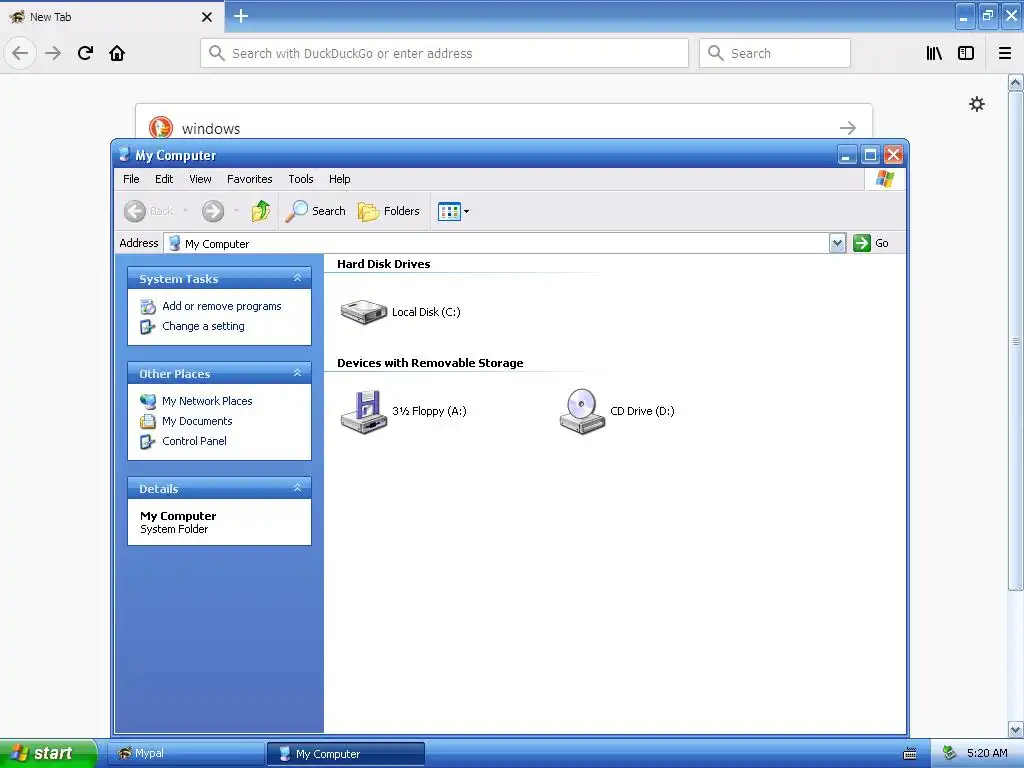Select CD Drive (D:) icon

[583, 411]
